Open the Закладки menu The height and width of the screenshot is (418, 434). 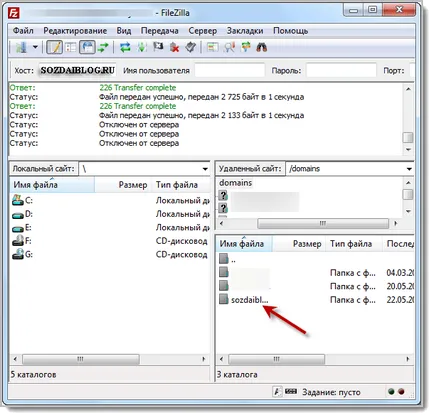pos(245,31)
